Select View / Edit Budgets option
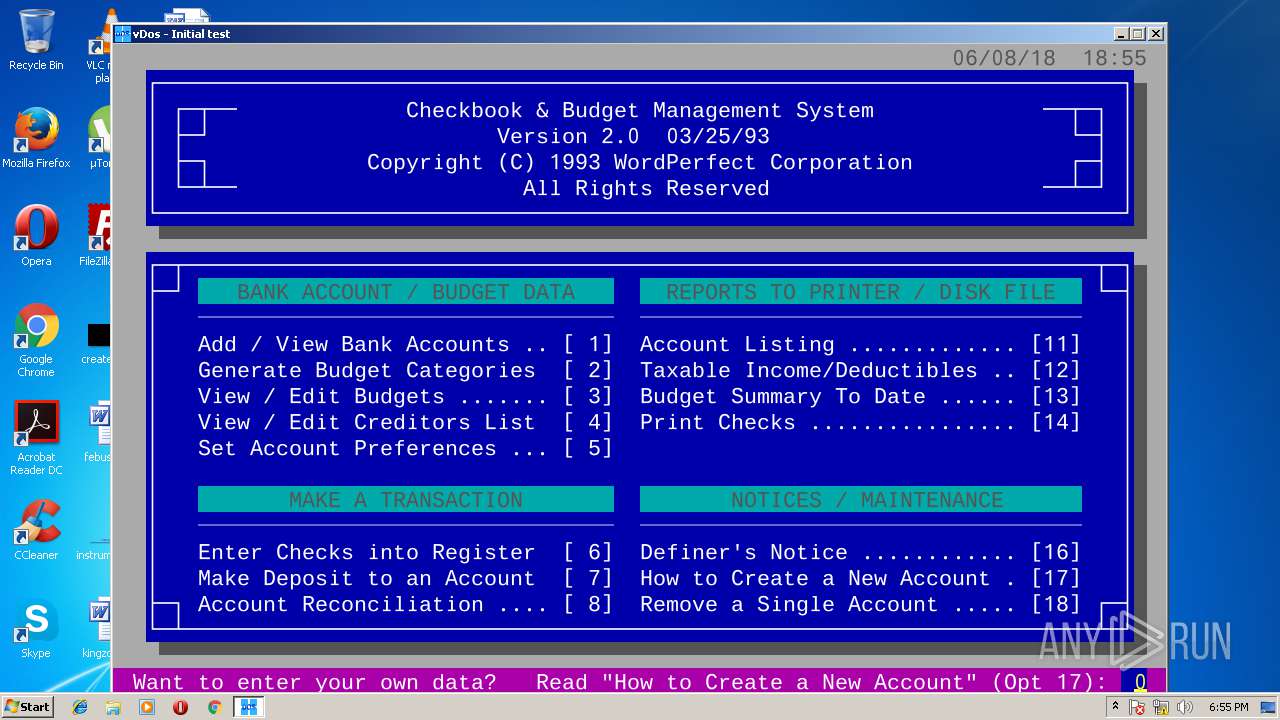Screen dimensions: 1280x720 coord(405,396)
